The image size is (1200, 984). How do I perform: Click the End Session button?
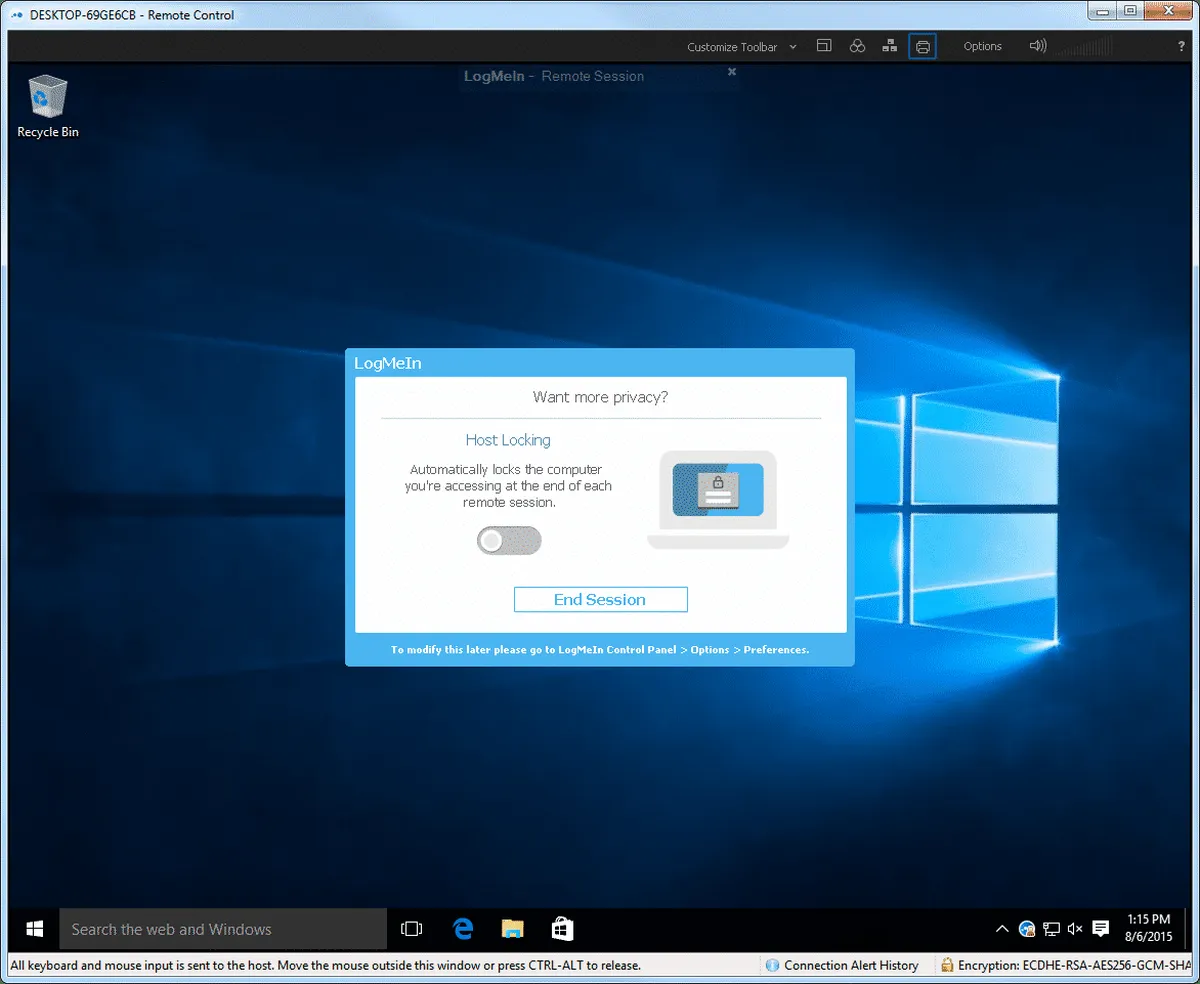coord(600,599)
